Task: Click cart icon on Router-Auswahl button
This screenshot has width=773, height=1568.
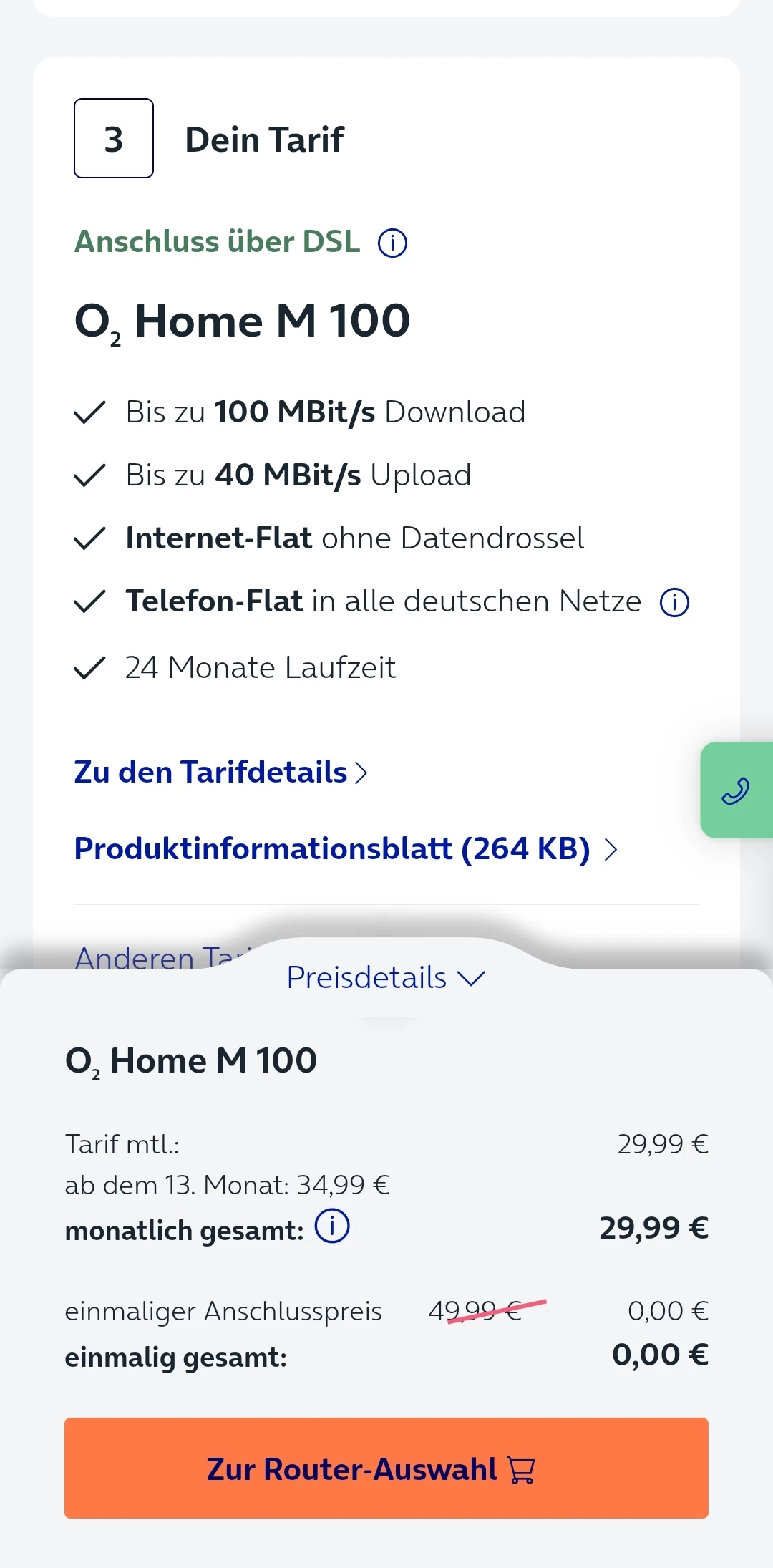Action: 521,1470
